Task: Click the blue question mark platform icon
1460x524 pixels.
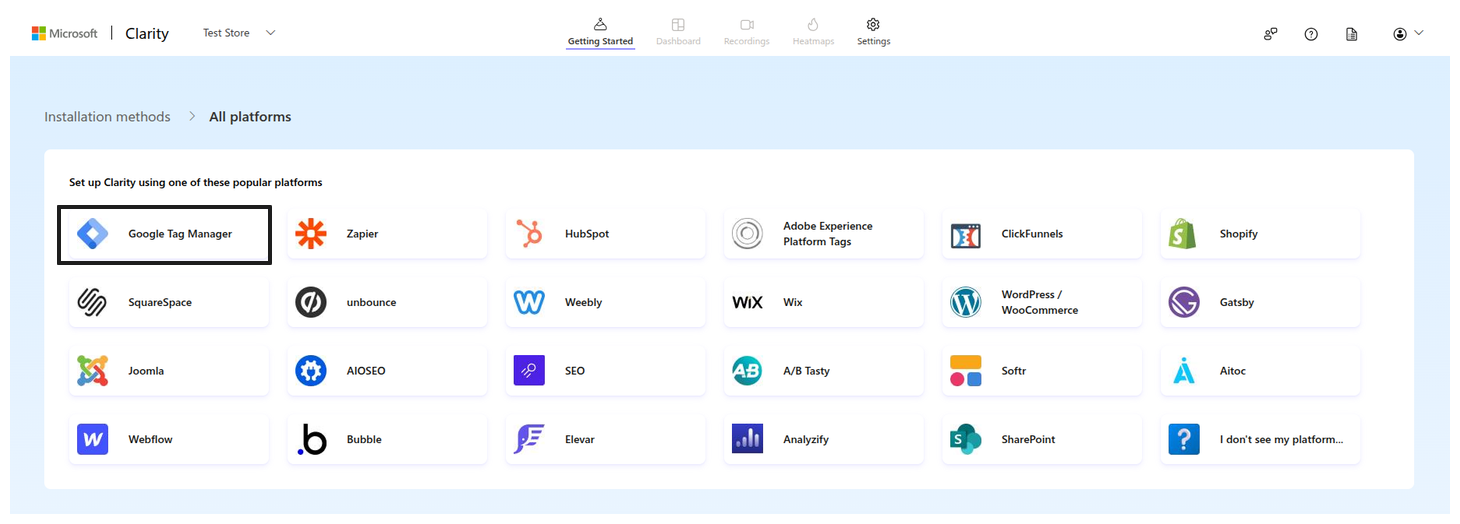Action: [x=1184, y=439]
